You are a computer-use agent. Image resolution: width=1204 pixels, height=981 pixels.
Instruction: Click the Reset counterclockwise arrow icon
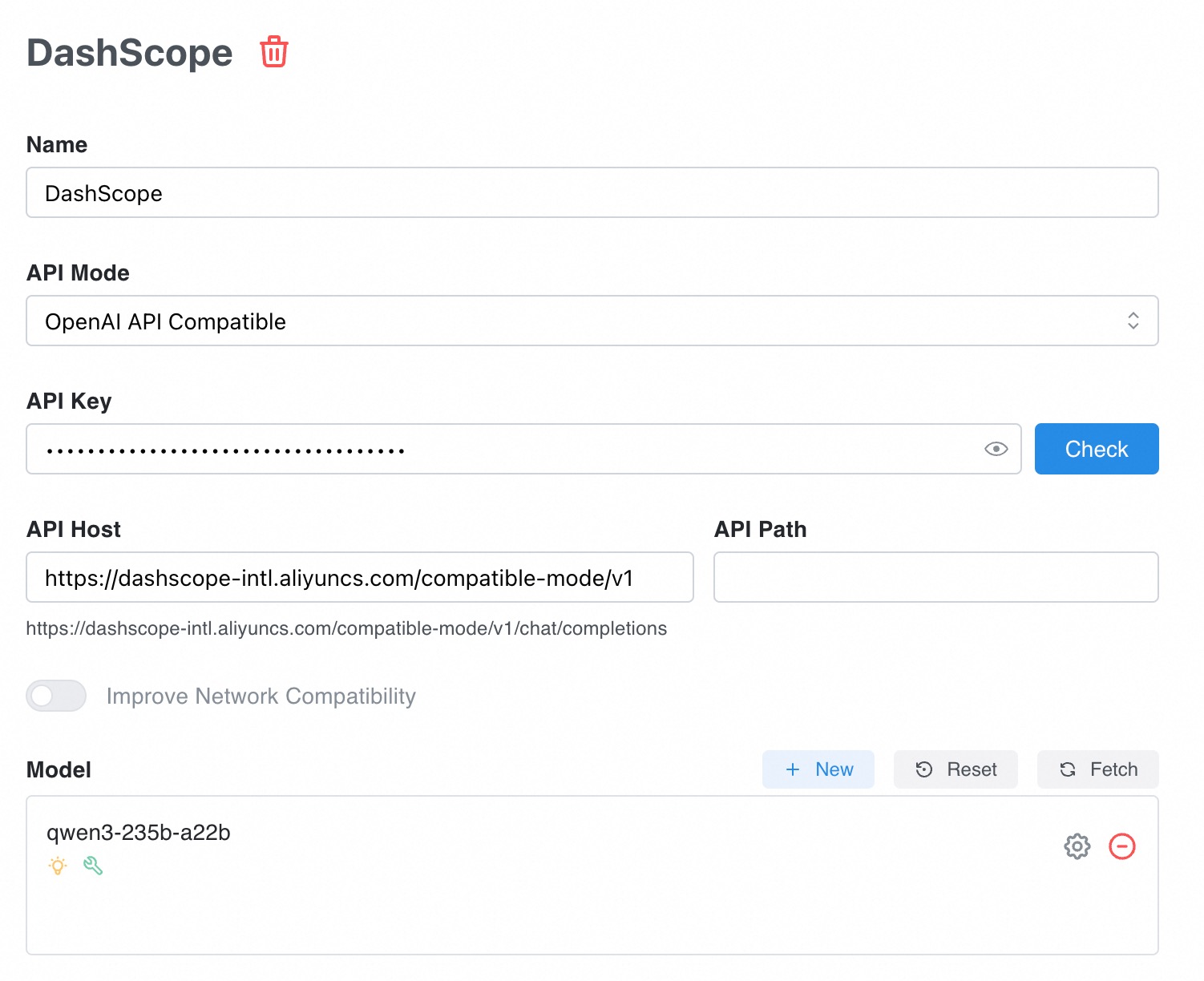[x=923, y=769]
